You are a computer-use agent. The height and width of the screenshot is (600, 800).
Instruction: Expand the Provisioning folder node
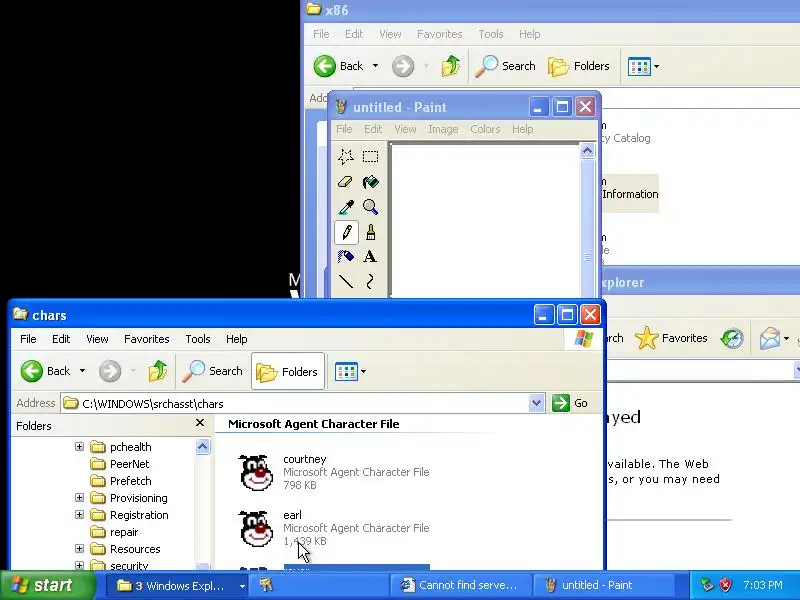pos(79,497)
